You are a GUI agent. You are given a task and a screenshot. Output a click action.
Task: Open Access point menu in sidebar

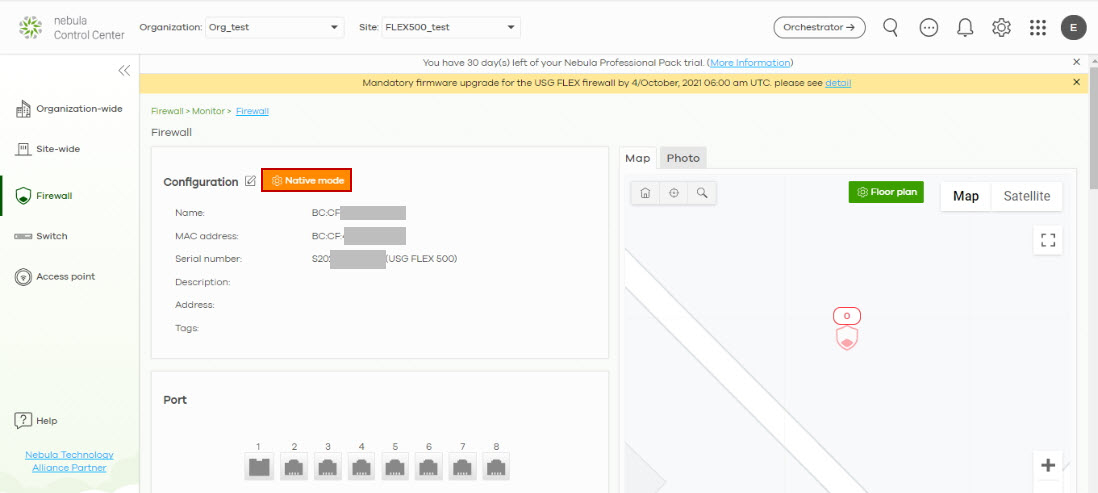click(55, 277)
